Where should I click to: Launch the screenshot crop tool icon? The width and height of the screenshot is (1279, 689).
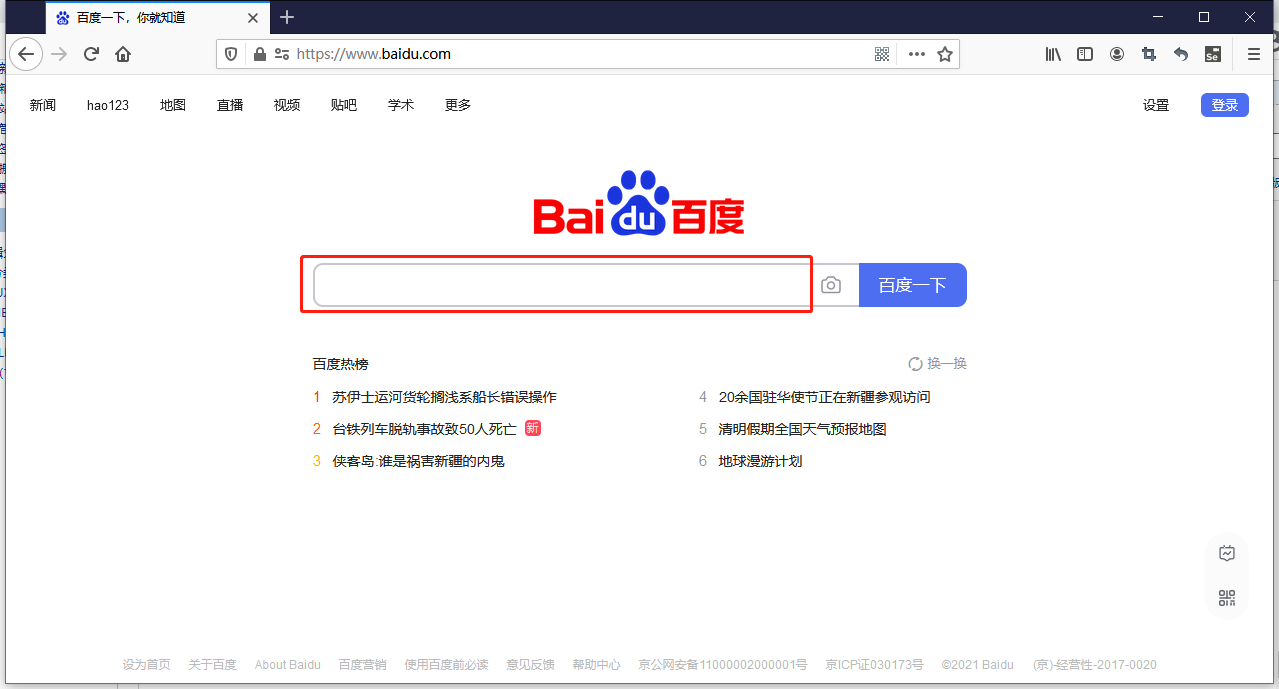[1149, 54]
